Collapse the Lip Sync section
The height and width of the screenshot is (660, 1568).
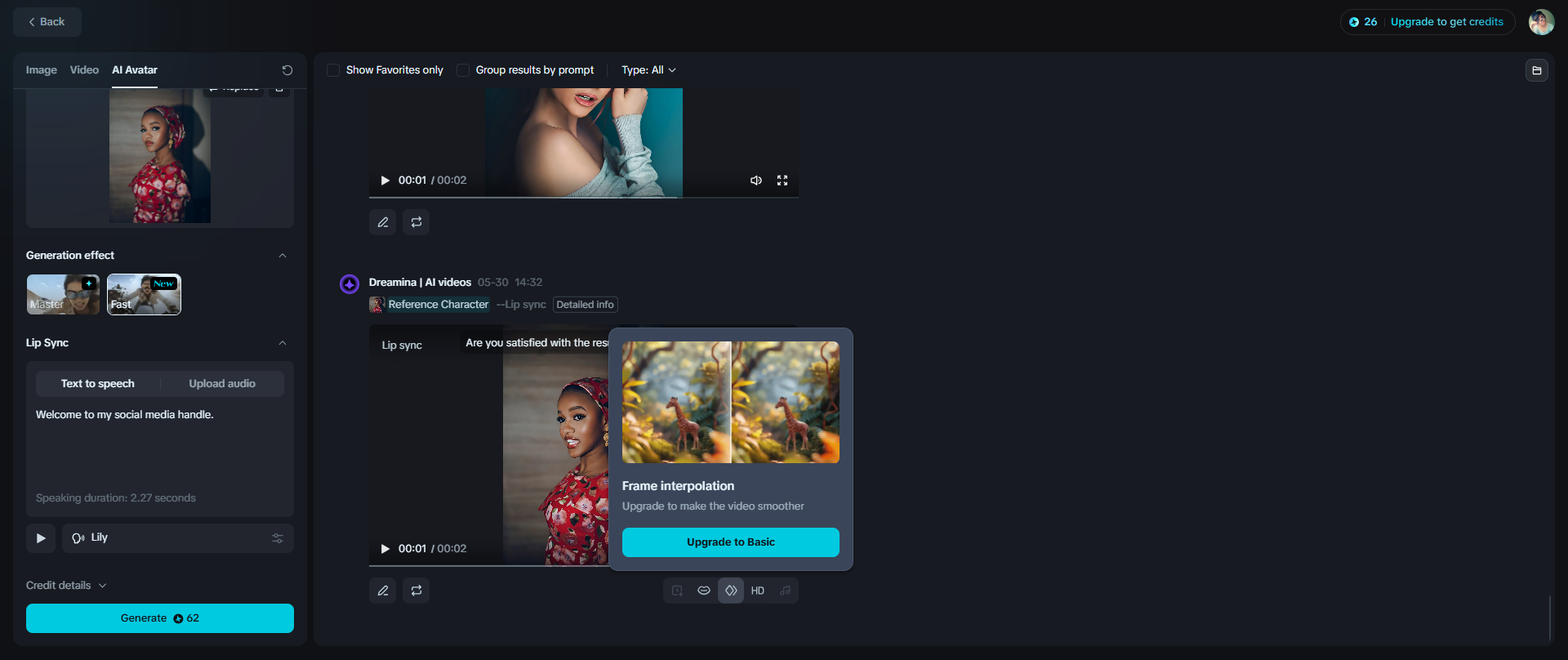[x=283, y=343]
